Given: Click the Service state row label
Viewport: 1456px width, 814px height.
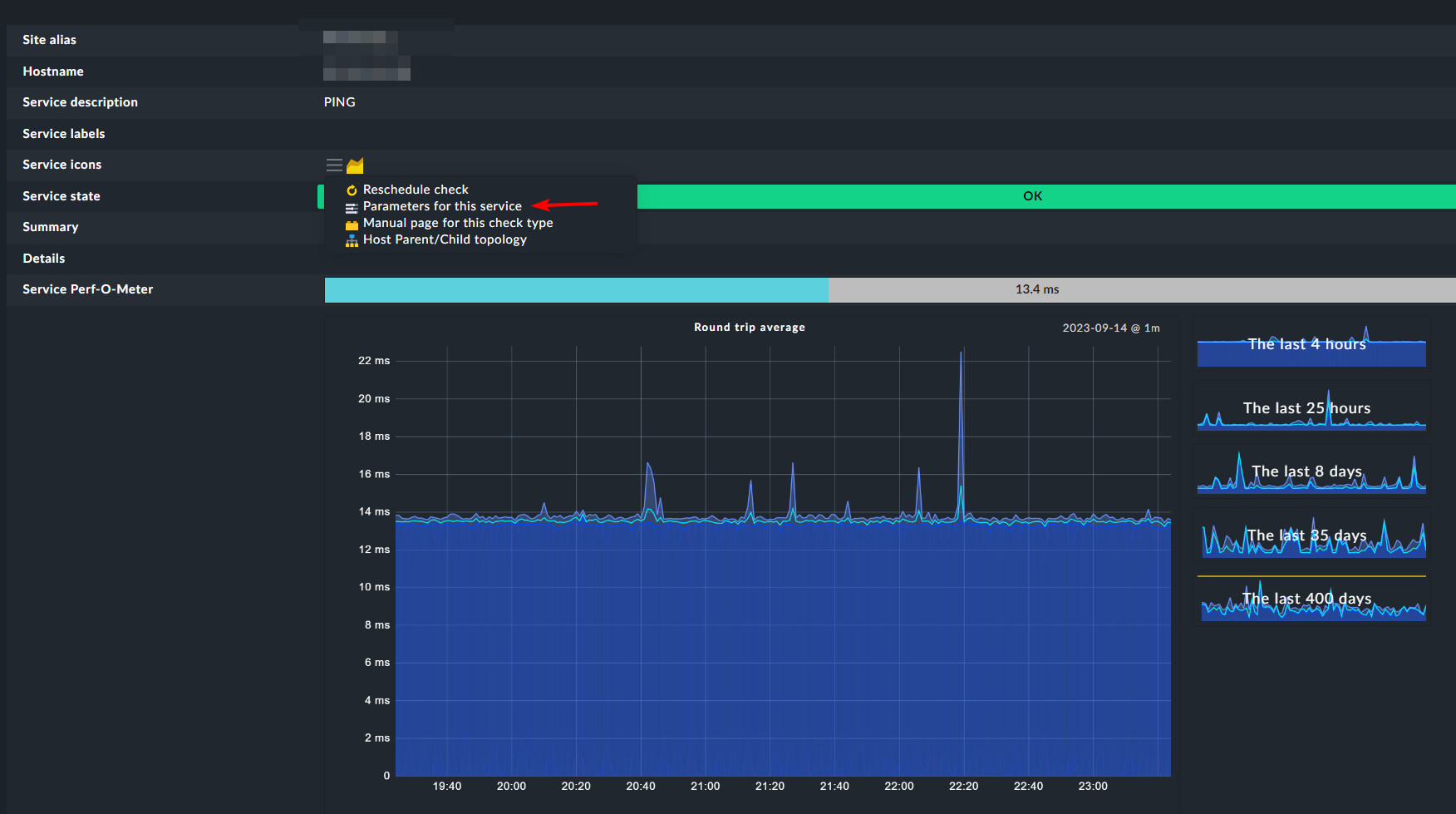Looking at the screenshot, I should (61, 196).
